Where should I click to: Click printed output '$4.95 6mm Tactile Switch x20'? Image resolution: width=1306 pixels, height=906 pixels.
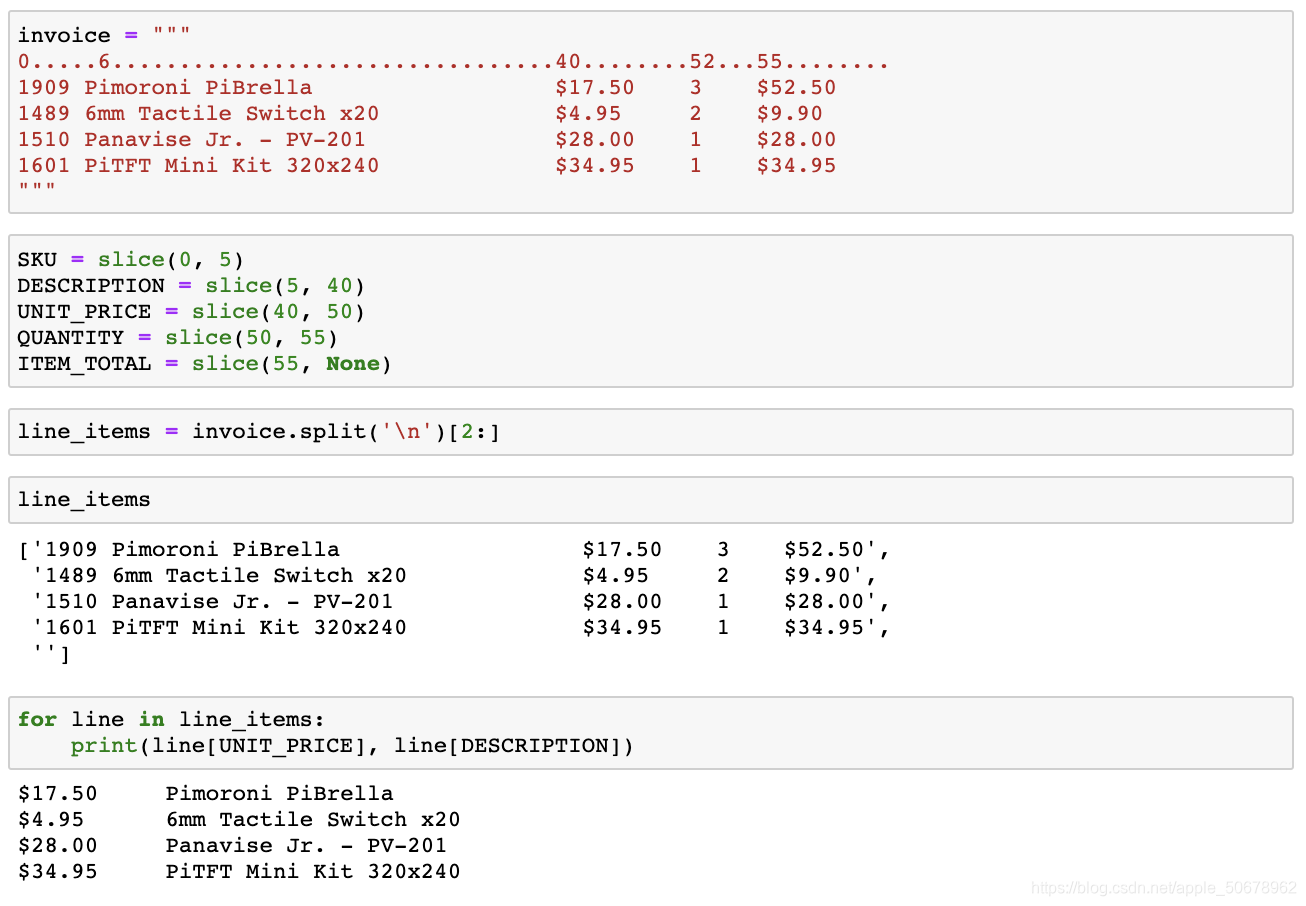239,820
